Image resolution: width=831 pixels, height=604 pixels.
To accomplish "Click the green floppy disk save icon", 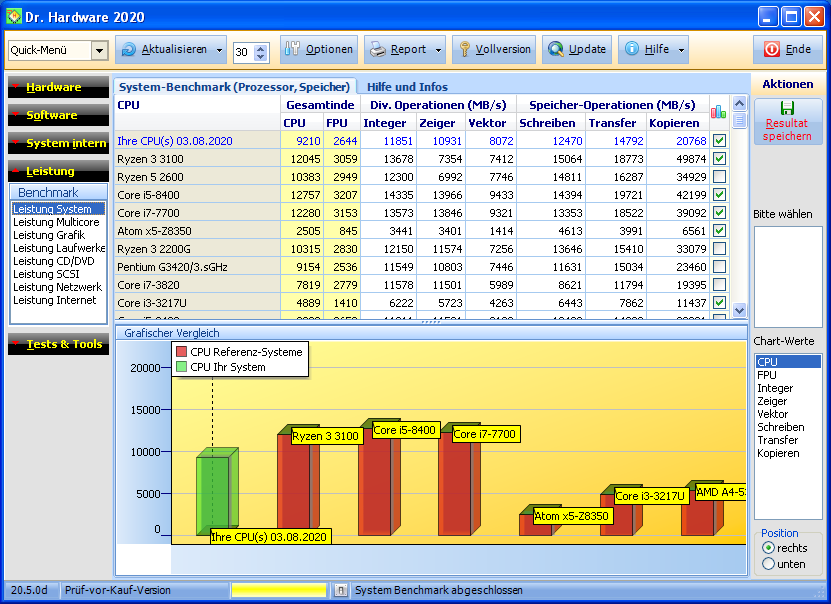I will pos(788,108).
